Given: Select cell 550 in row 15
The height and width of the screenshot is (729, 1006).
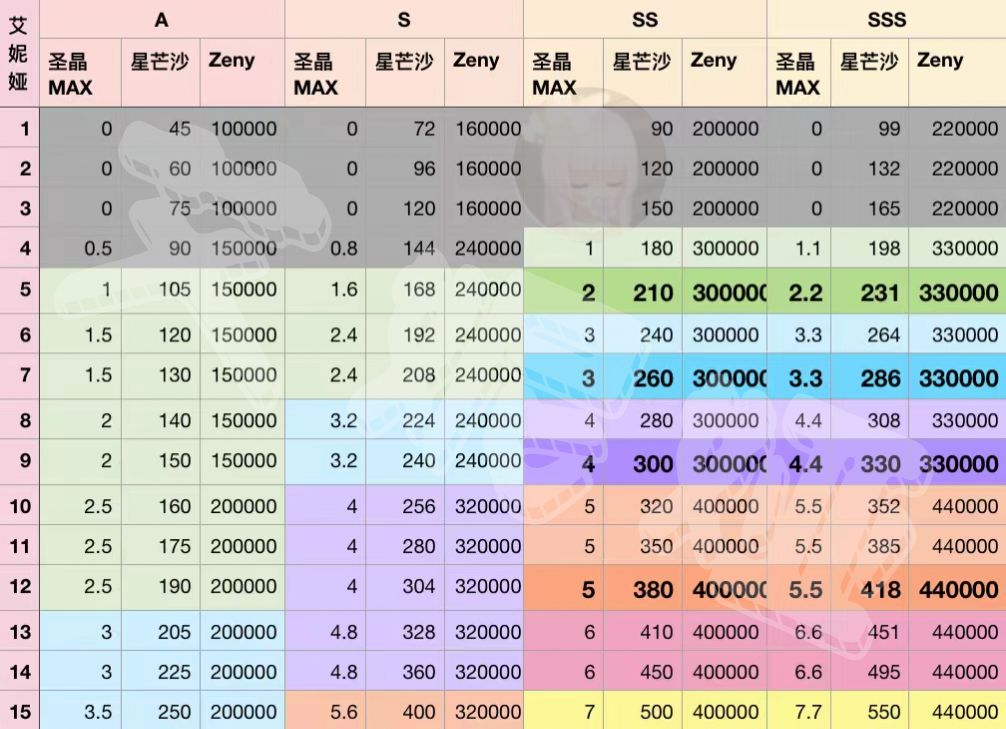Looking at the screenshot, I should click(869, 712).
